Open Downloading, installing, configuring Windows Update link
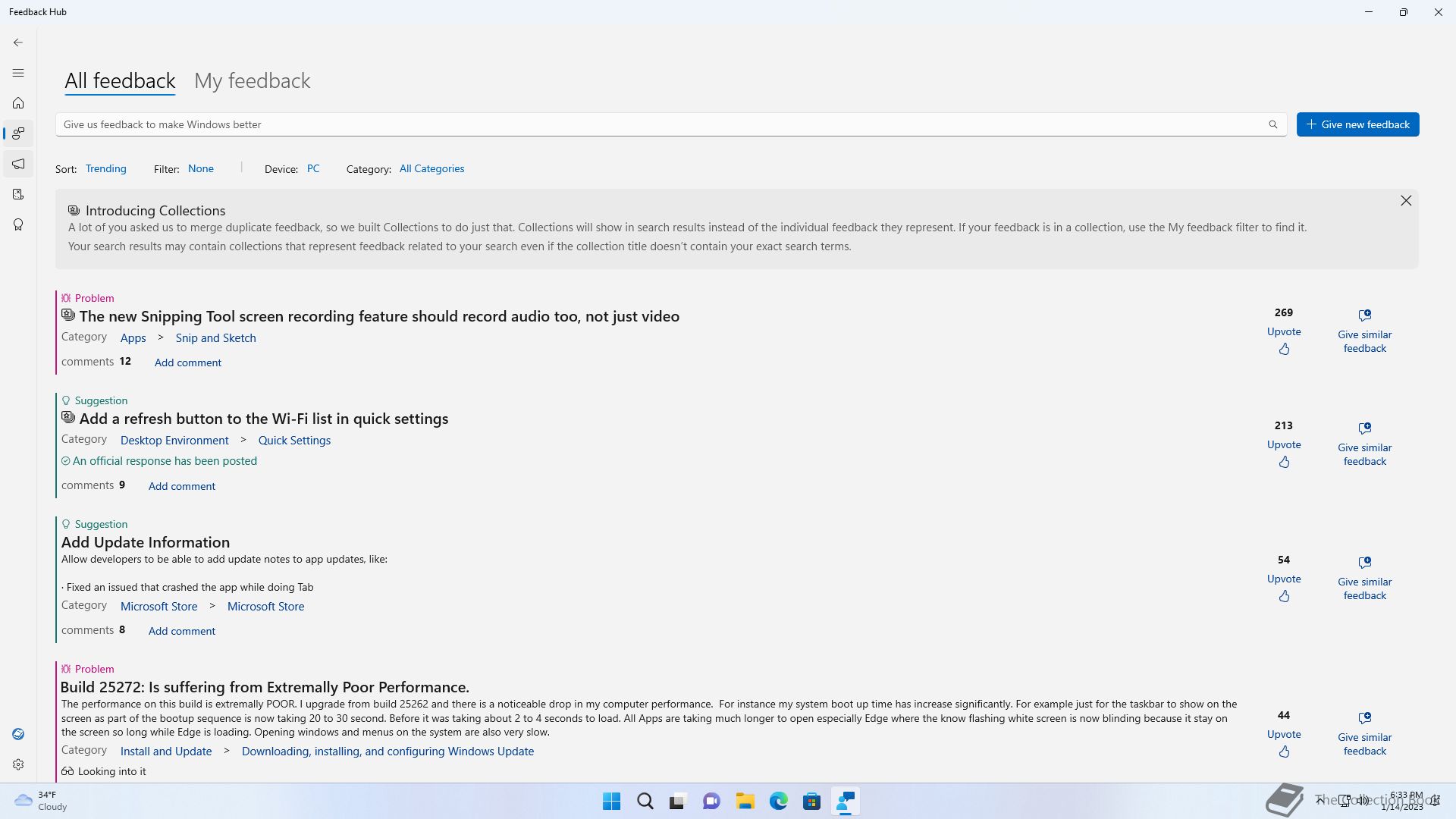 [388, 752]
